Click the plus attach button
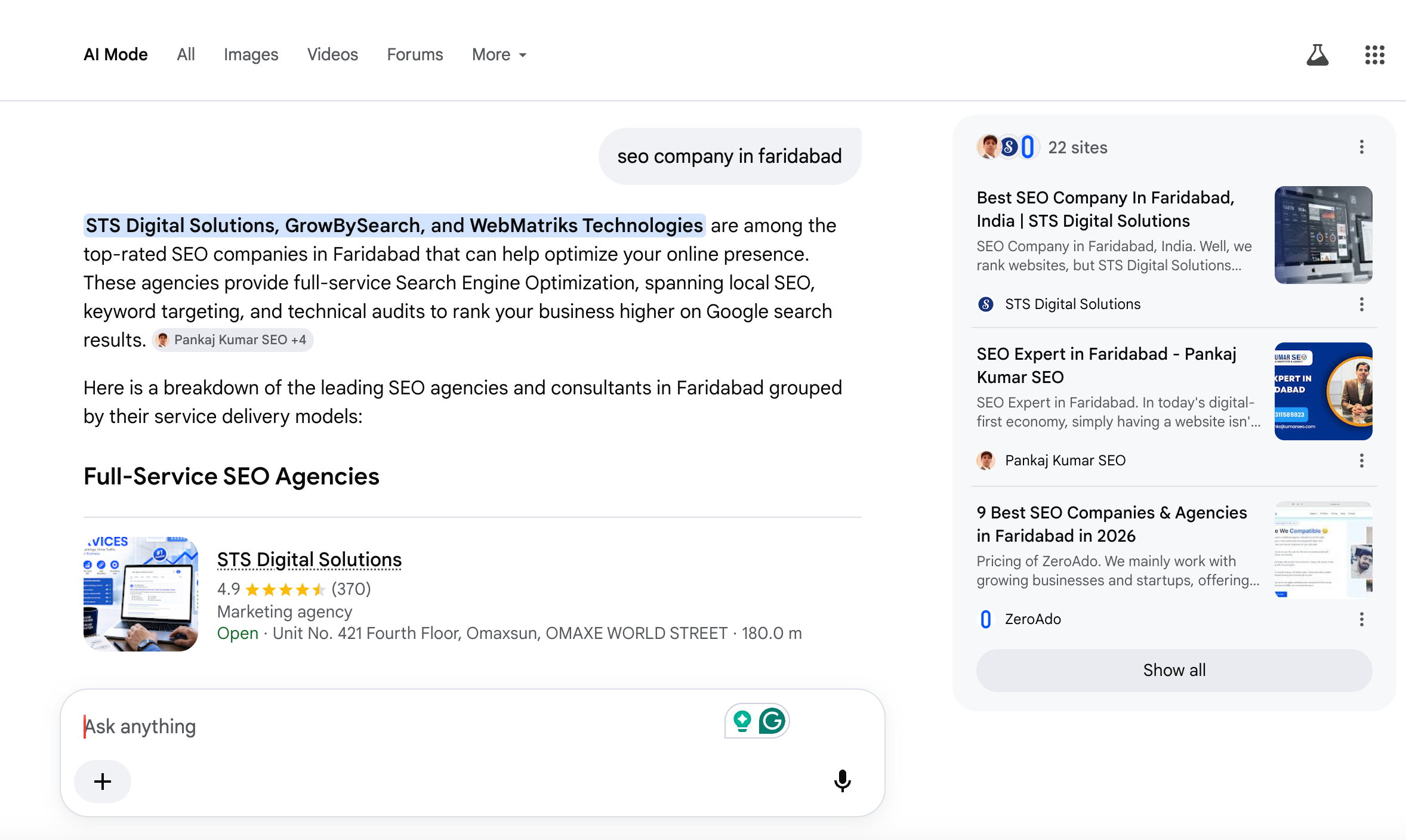Screen dimensions: 1406x840 point(103,781)
